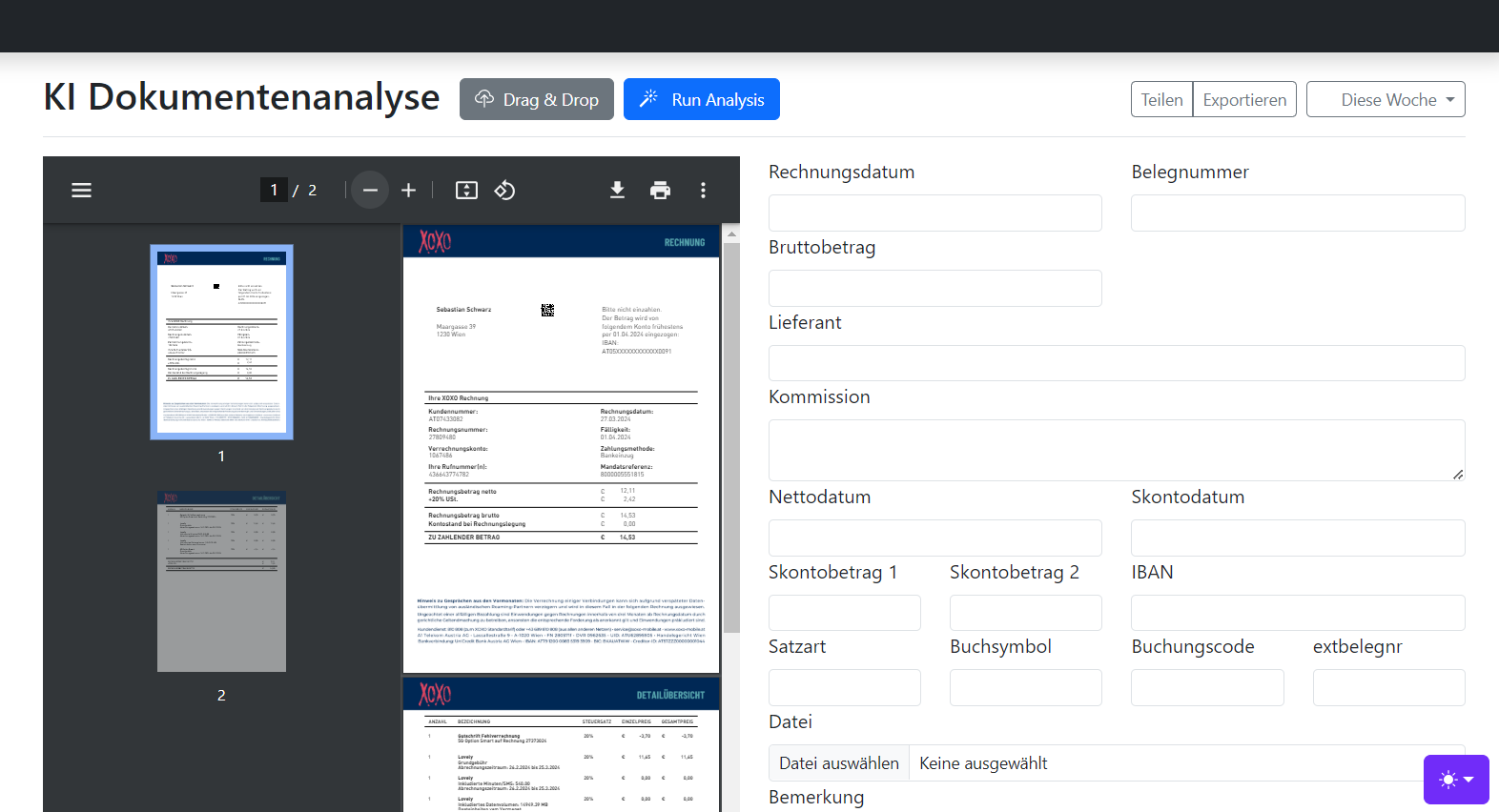Zoom out the PDF with minus button

[370, 191]
